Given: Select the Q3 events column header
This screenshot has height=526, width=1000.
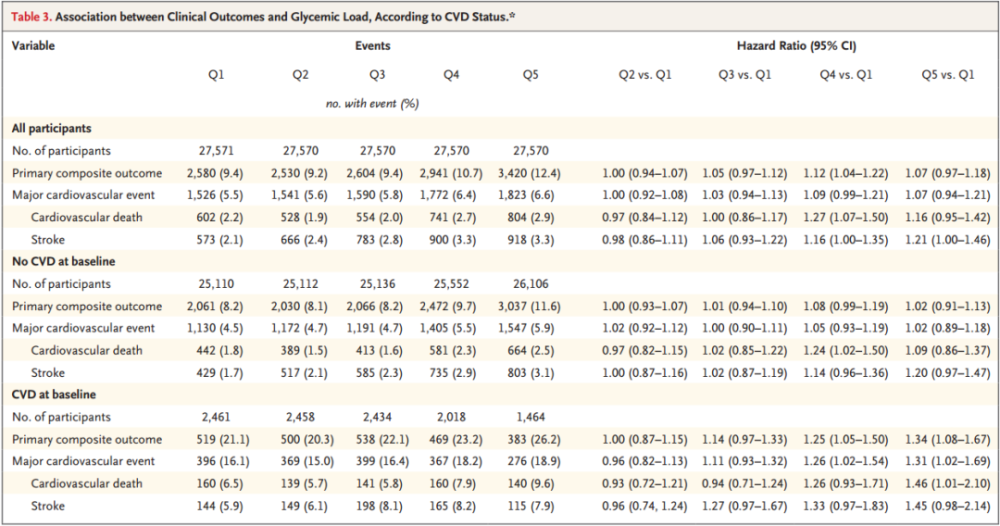Looking at the screenshot, I should click(377, 75).
